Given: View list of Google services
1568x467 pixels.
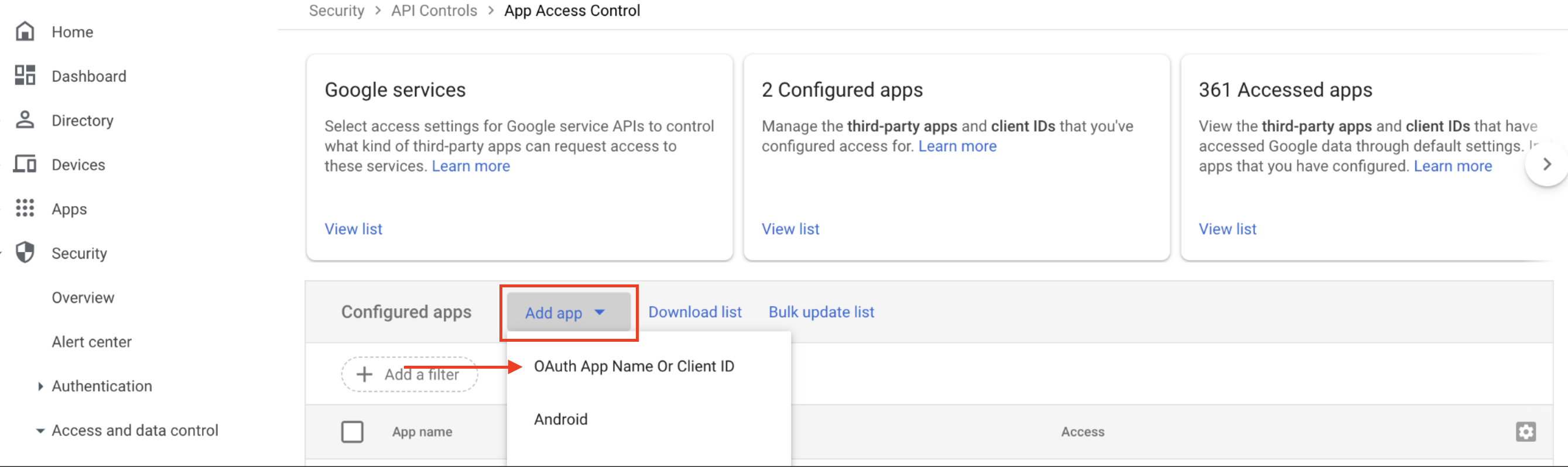Looking at the screenshot, I should [353, 229].
